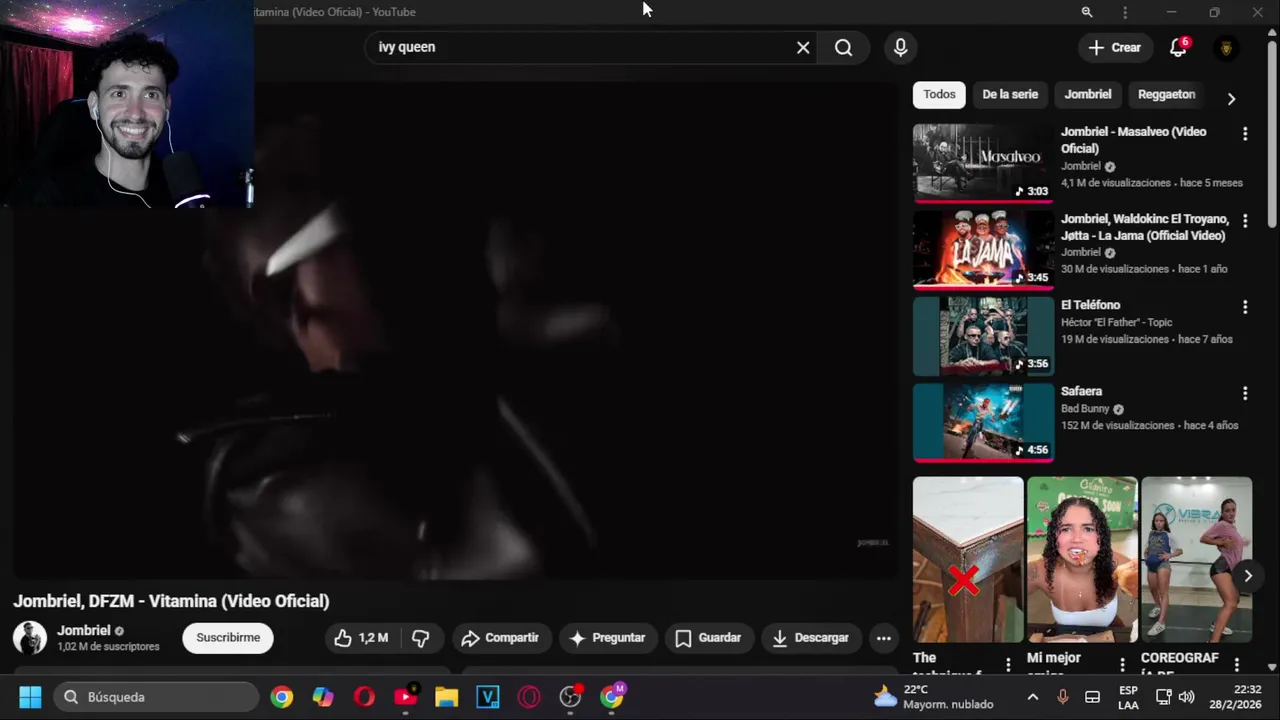Clear the search box with the X
1280x720 pixels.
coord(803,47)
